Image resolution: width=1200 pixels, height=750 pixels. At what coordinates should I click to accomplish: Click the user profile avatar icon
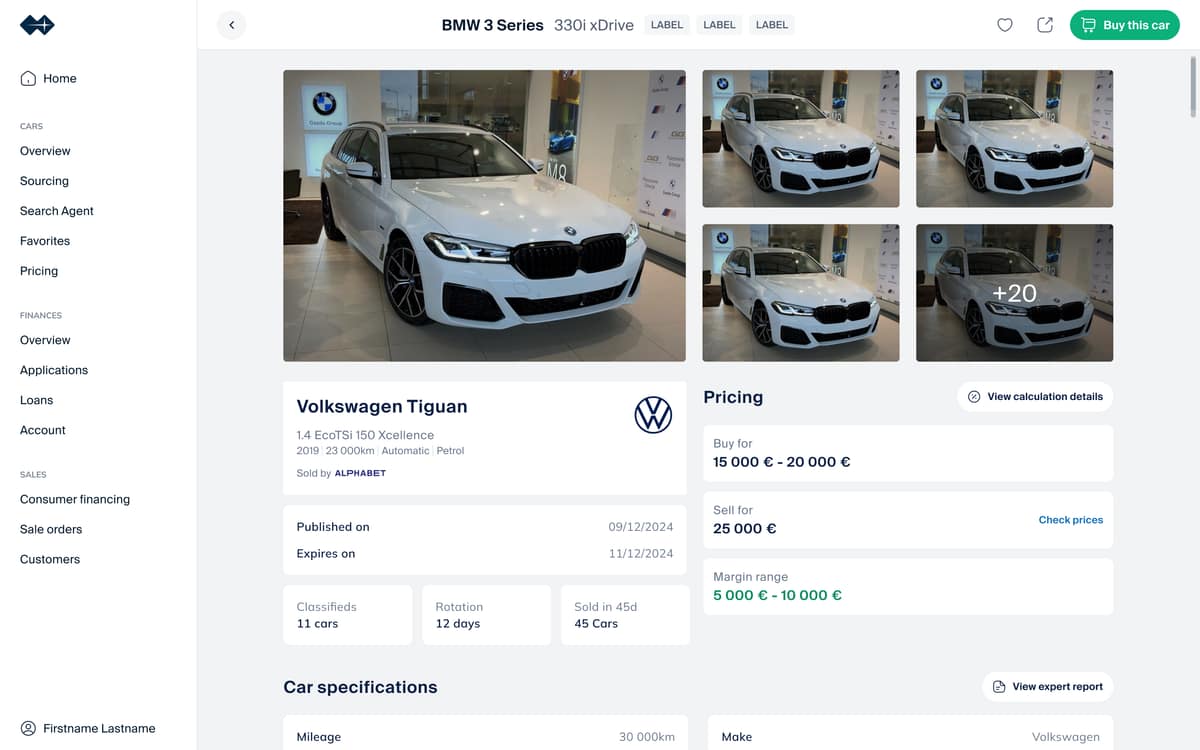point(28,728)
